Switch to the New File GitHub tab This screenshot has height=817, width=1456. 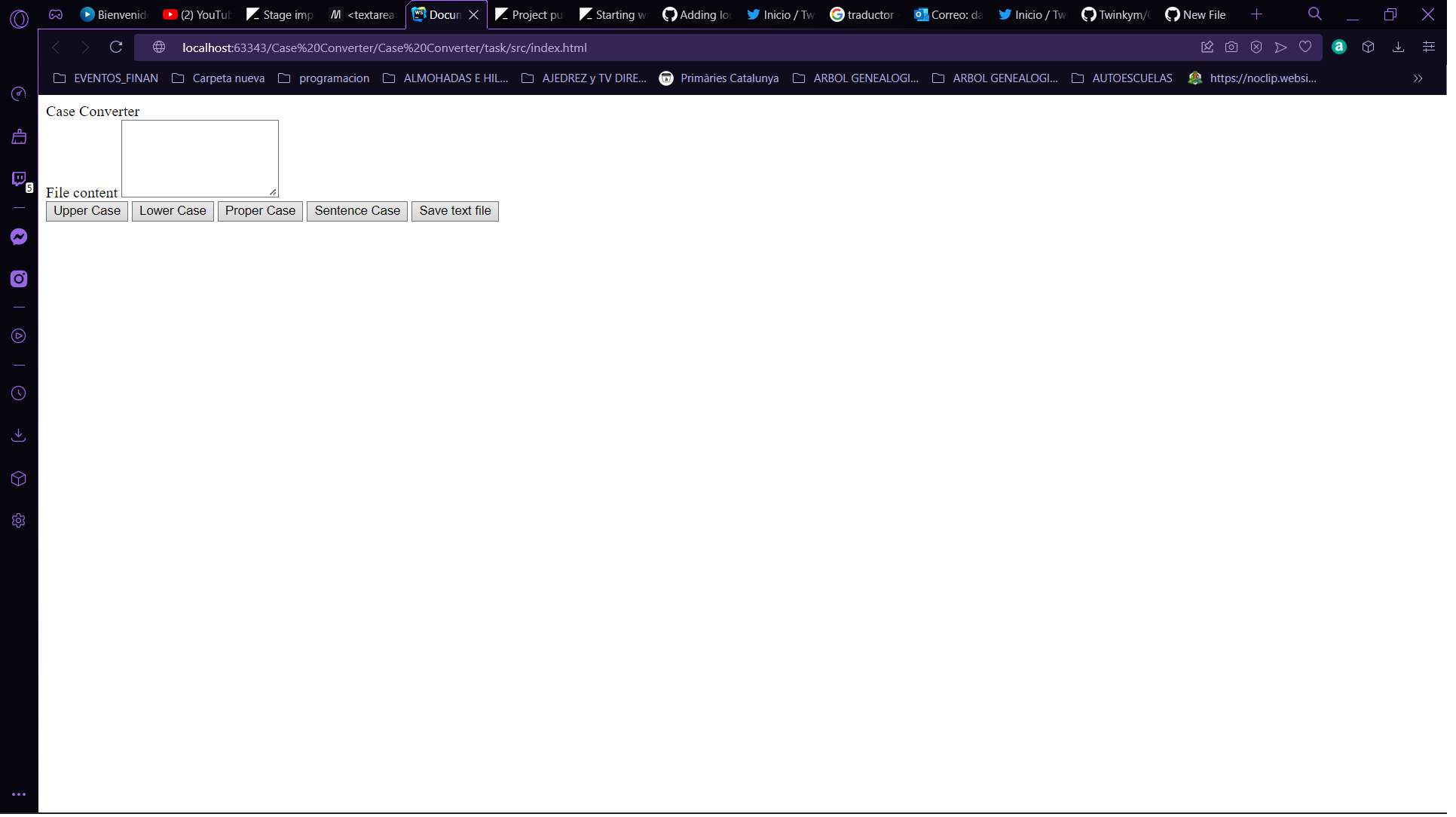(1196, 15)
